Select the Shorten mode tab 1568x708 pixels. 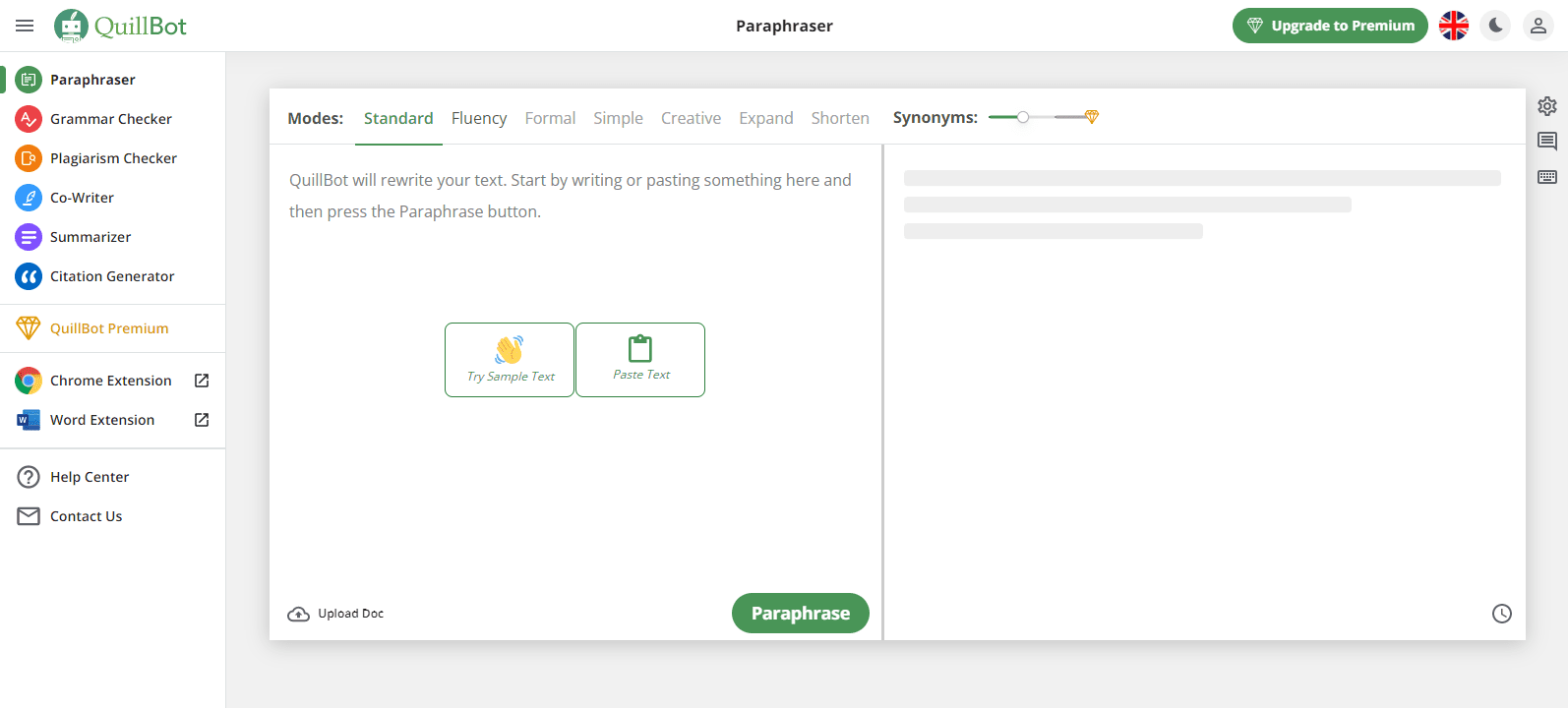click(x=840, y=118)
